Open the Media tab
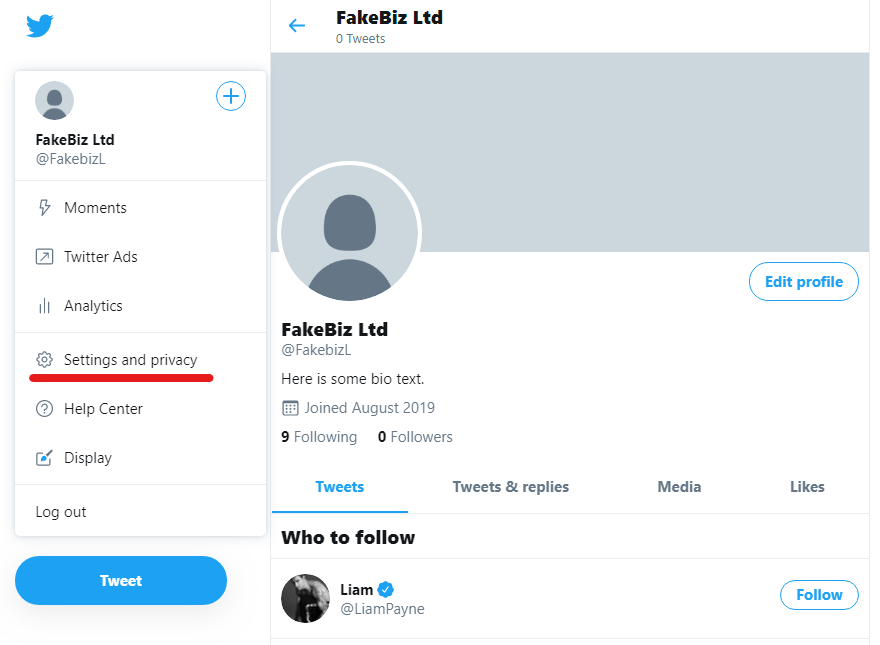 pyautogui.click(x=679, y=487)
